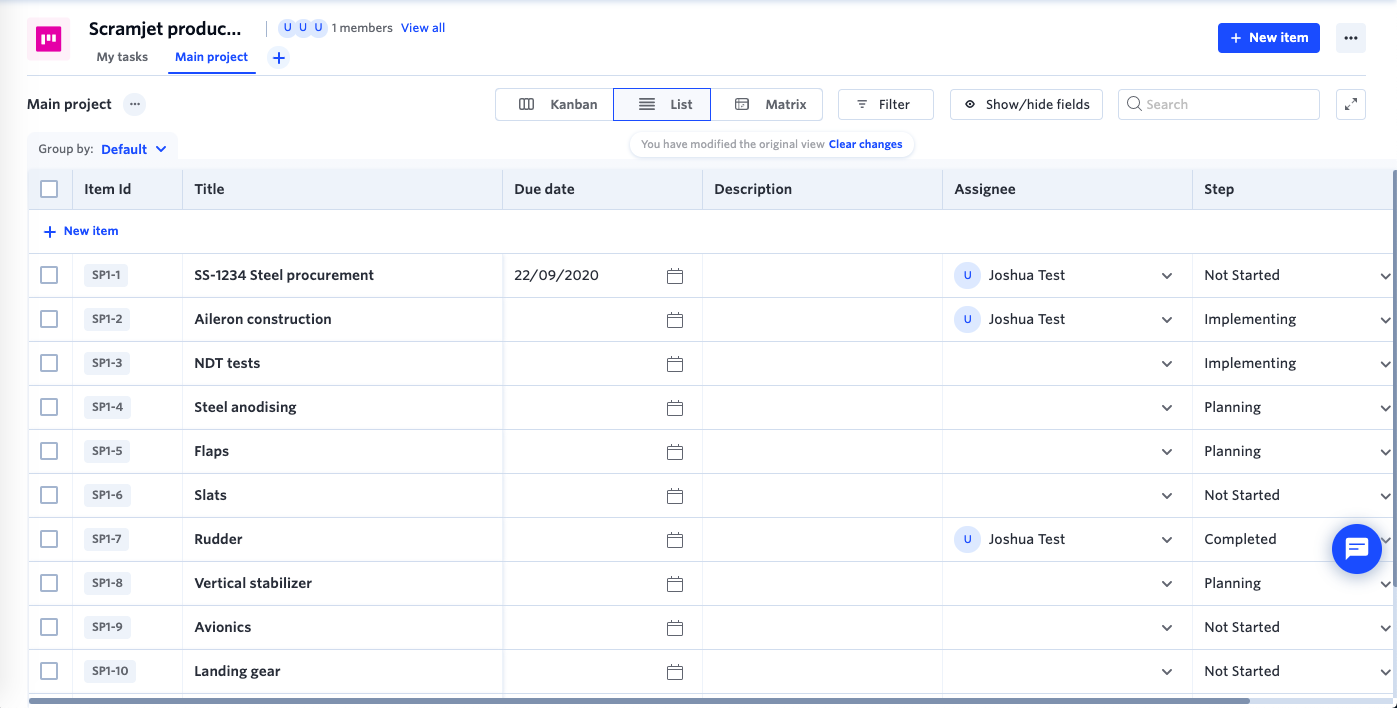1397x708 pixels.
Task: Check the box for SP1-9 row
Action: 49,627
